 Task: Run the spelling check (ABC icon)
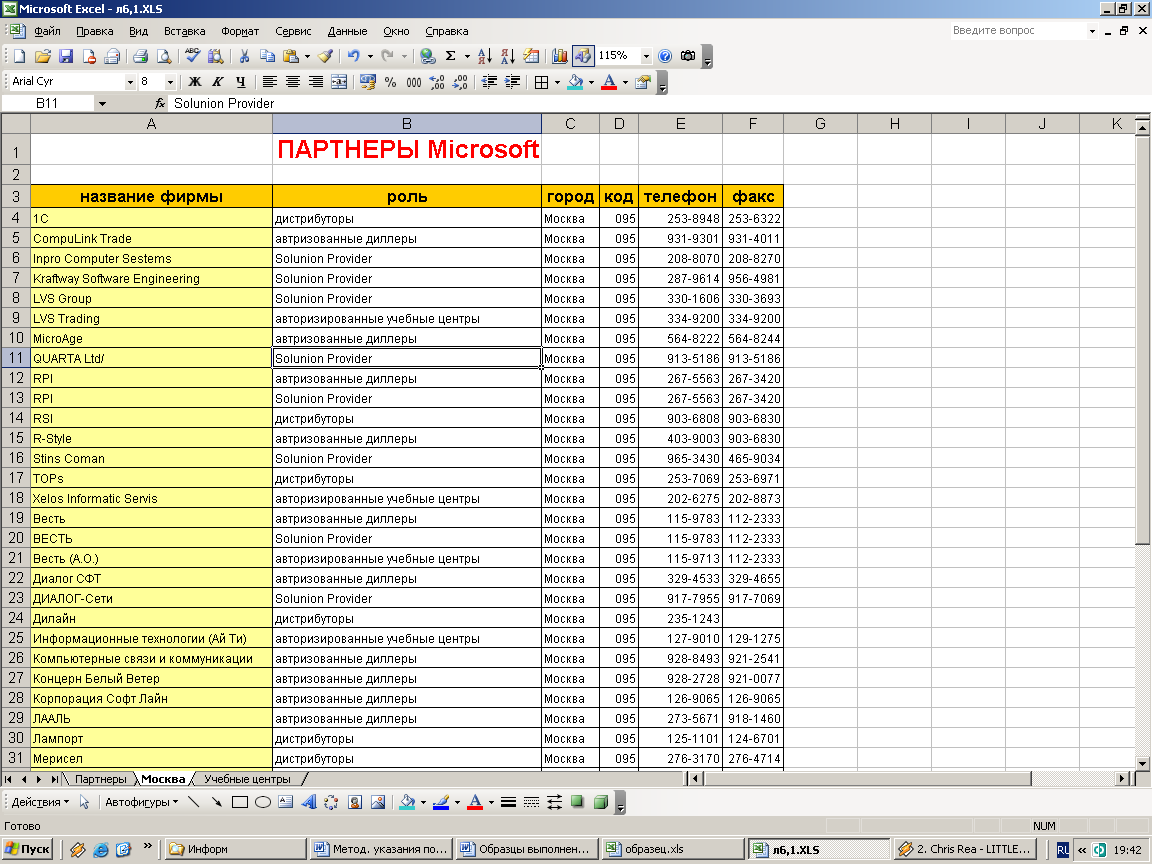pos(192,56)
